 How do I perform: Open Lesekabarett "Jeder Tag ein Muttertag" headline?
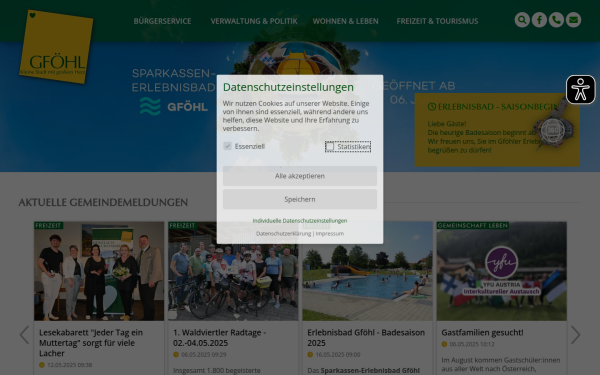click(x=91, y=343)
